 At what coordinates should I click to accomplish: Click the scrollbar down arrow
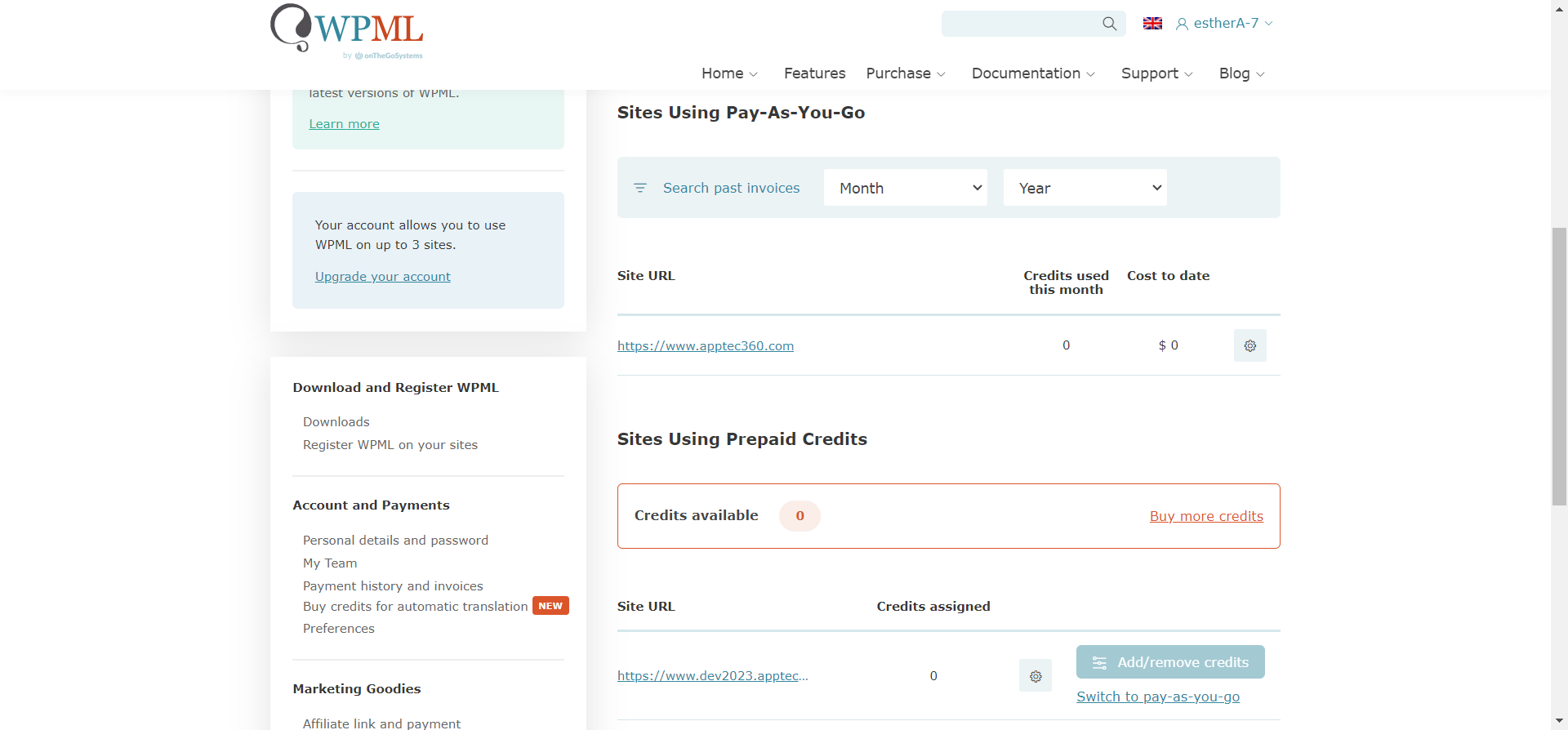point(1559,722)
